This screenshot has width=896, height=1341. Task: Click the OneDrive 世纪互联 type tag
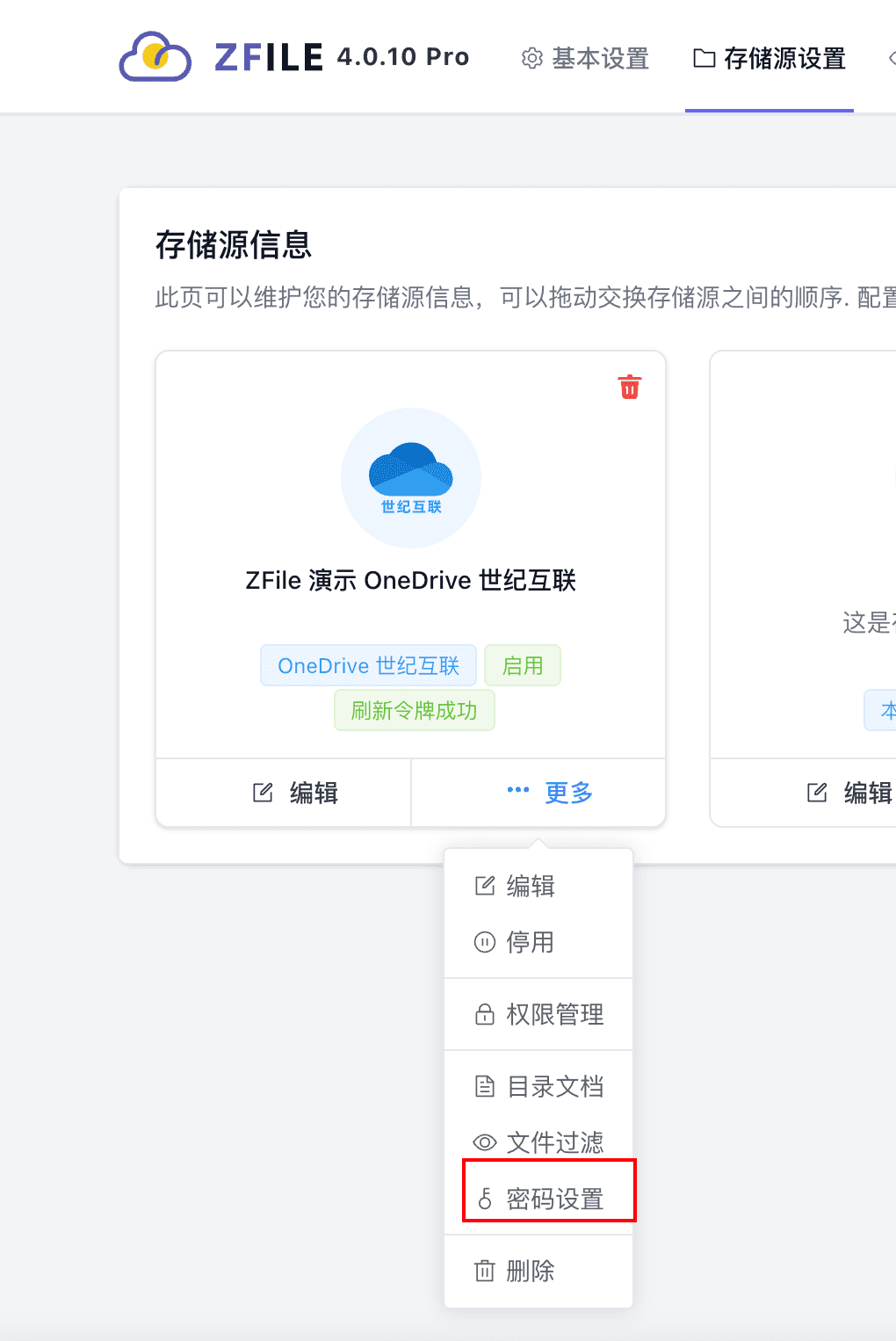[x=368, y=665]
